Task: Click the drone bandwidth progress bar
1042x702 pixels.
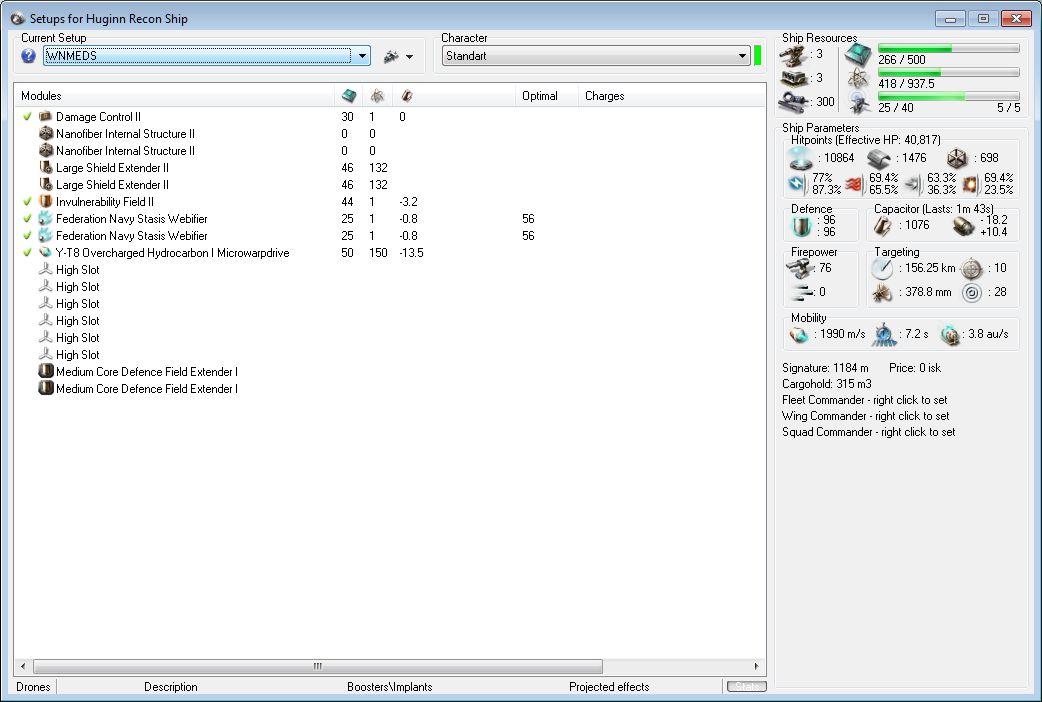Action: (948, 96)
